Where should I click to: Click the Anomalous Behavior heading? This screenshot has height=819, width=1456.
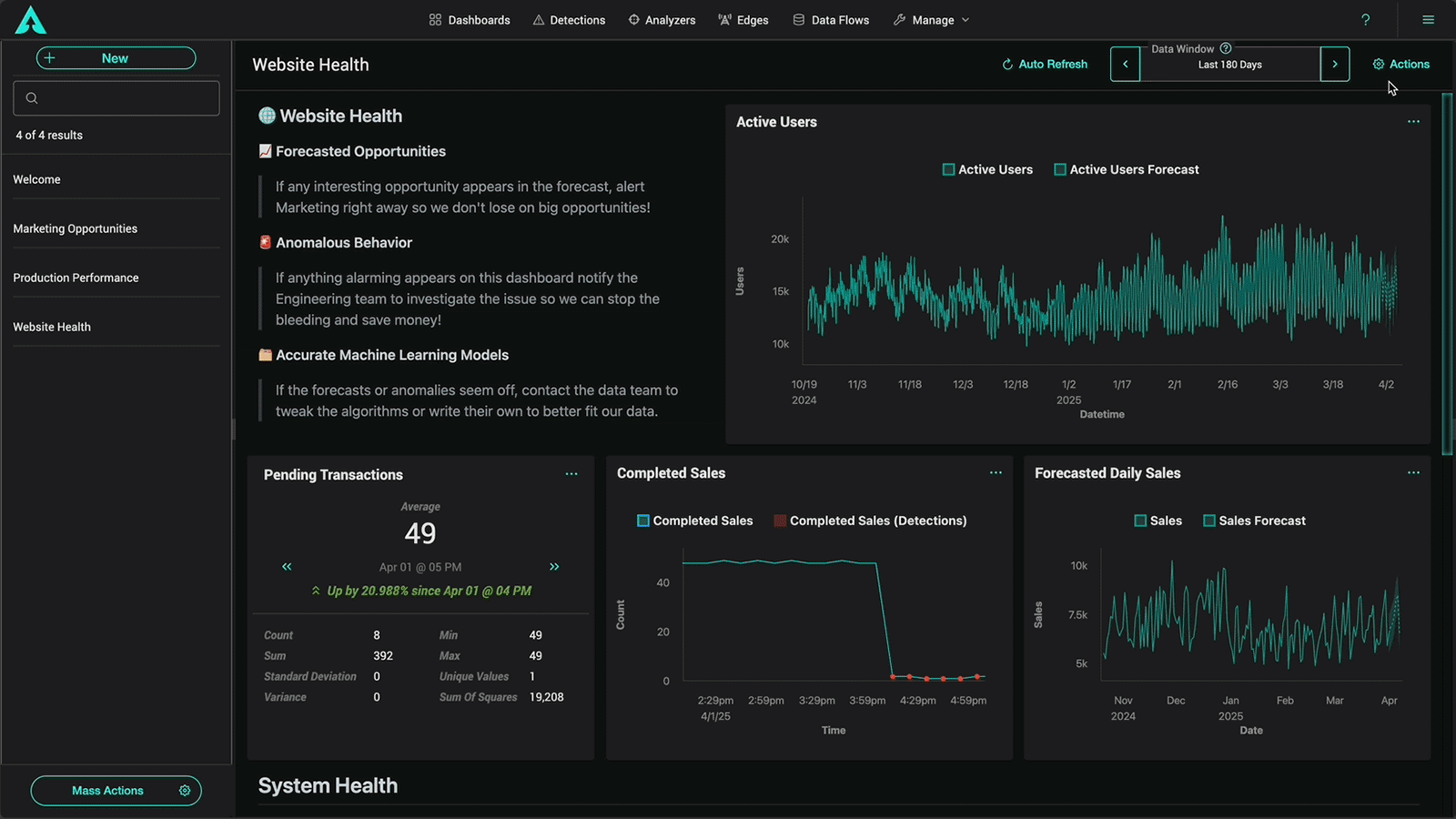click(x=344, y=242)
